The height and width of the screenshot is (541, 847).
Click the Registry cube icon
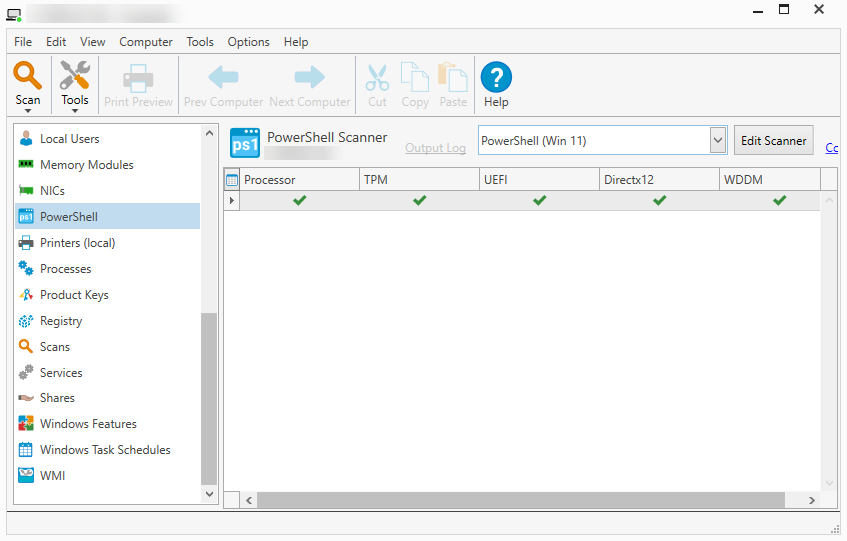click(x=26, y=321)
